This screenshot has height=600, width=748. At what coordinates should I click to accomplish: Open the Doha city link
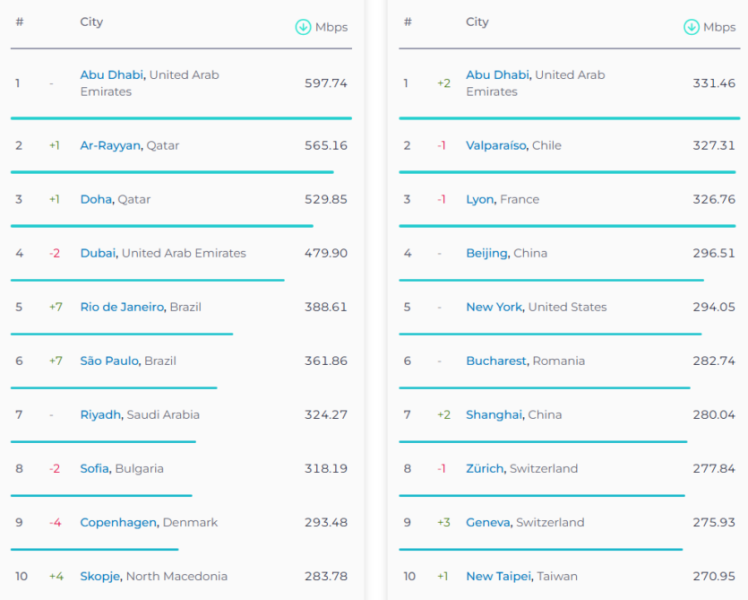[x=96, y=200]
